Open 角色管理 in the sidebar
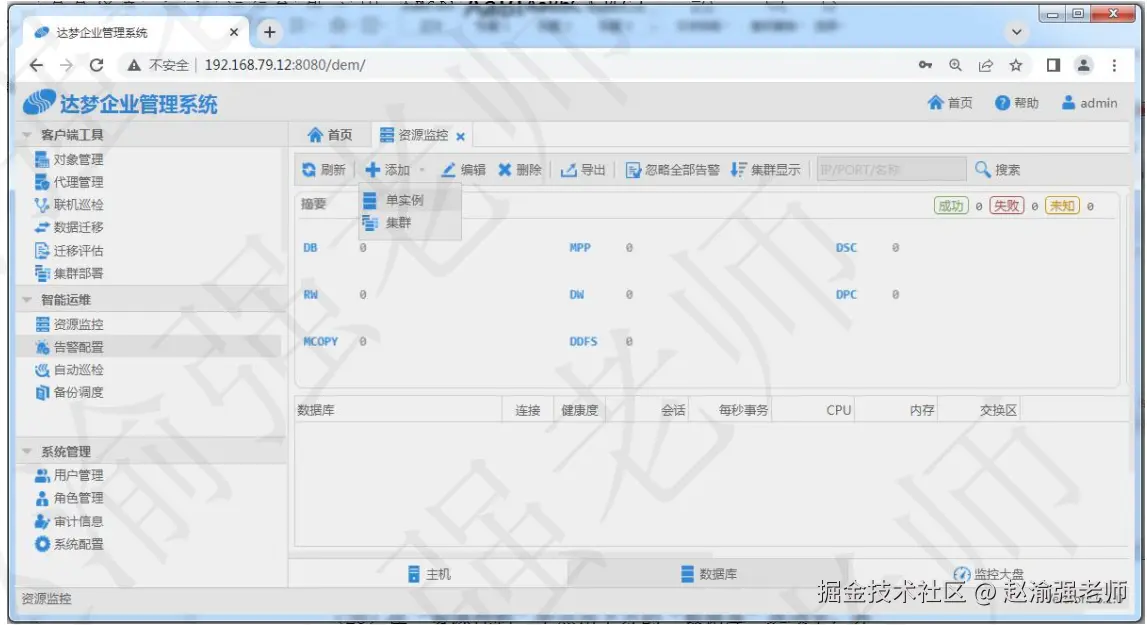 (69, 498)
